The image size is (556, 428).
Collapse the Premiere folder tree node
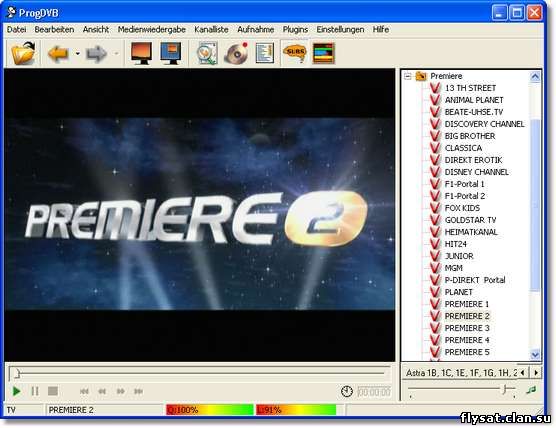tap(408, 76)
